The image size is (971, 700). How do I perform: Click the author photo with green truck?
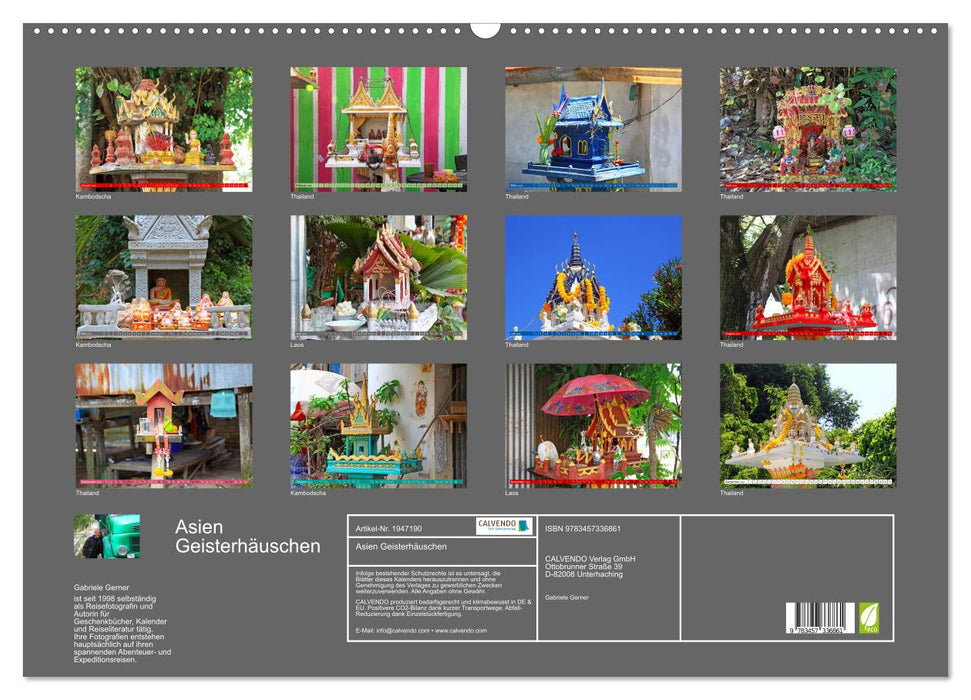tap(107, 536)
